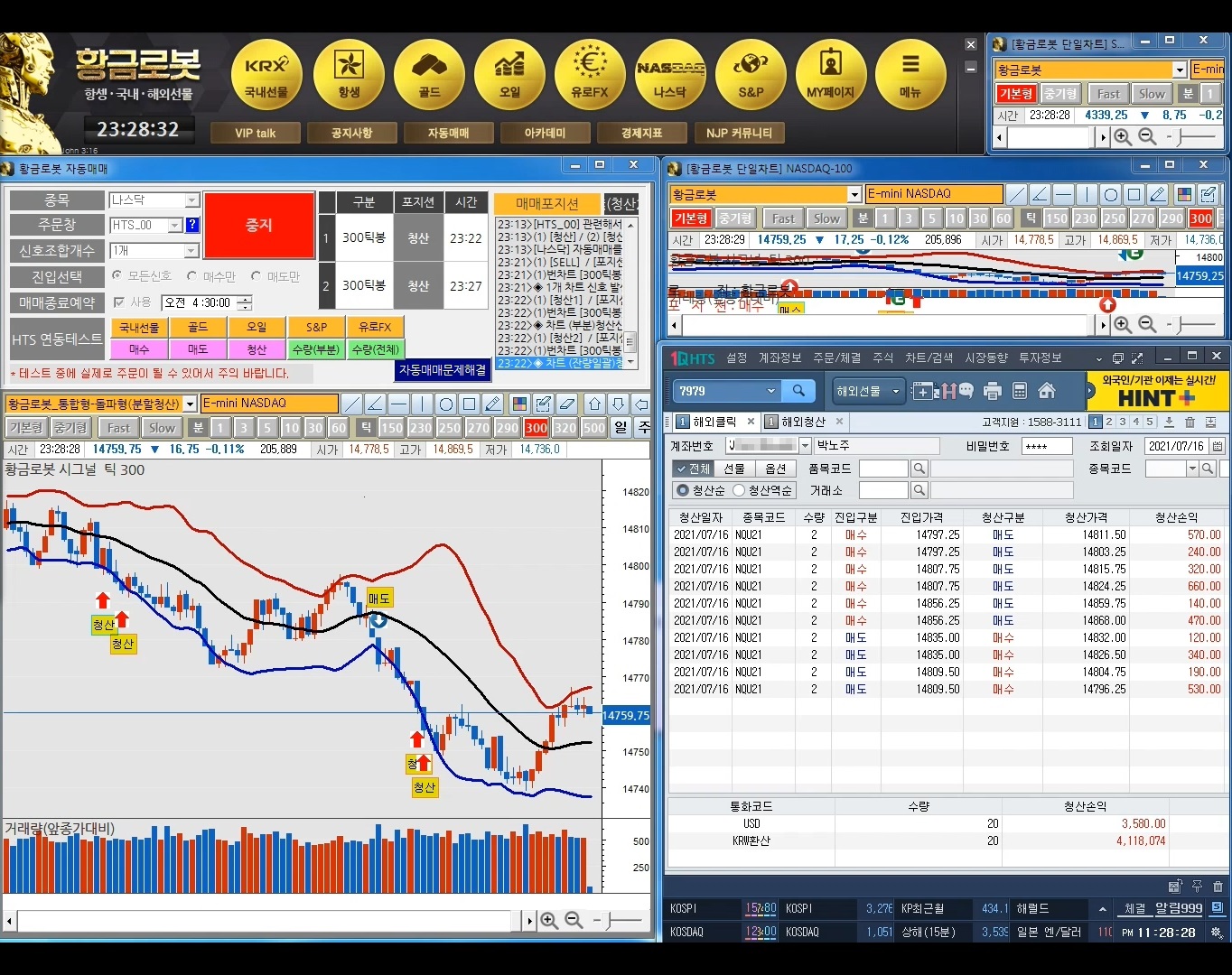Open the 오일 round icon
This screenshot has height=975, width=1232.
(509, 75)
